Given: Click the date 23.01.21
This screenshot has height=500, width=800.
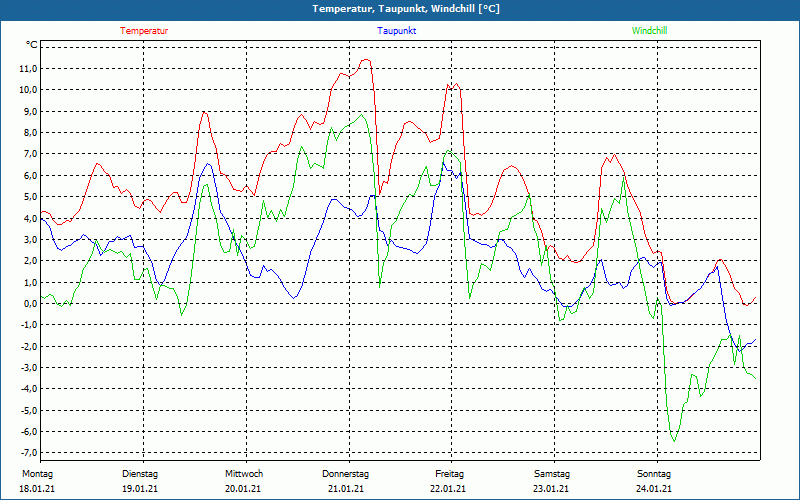Looking at the screenshot, I should [x=551, y=489].
